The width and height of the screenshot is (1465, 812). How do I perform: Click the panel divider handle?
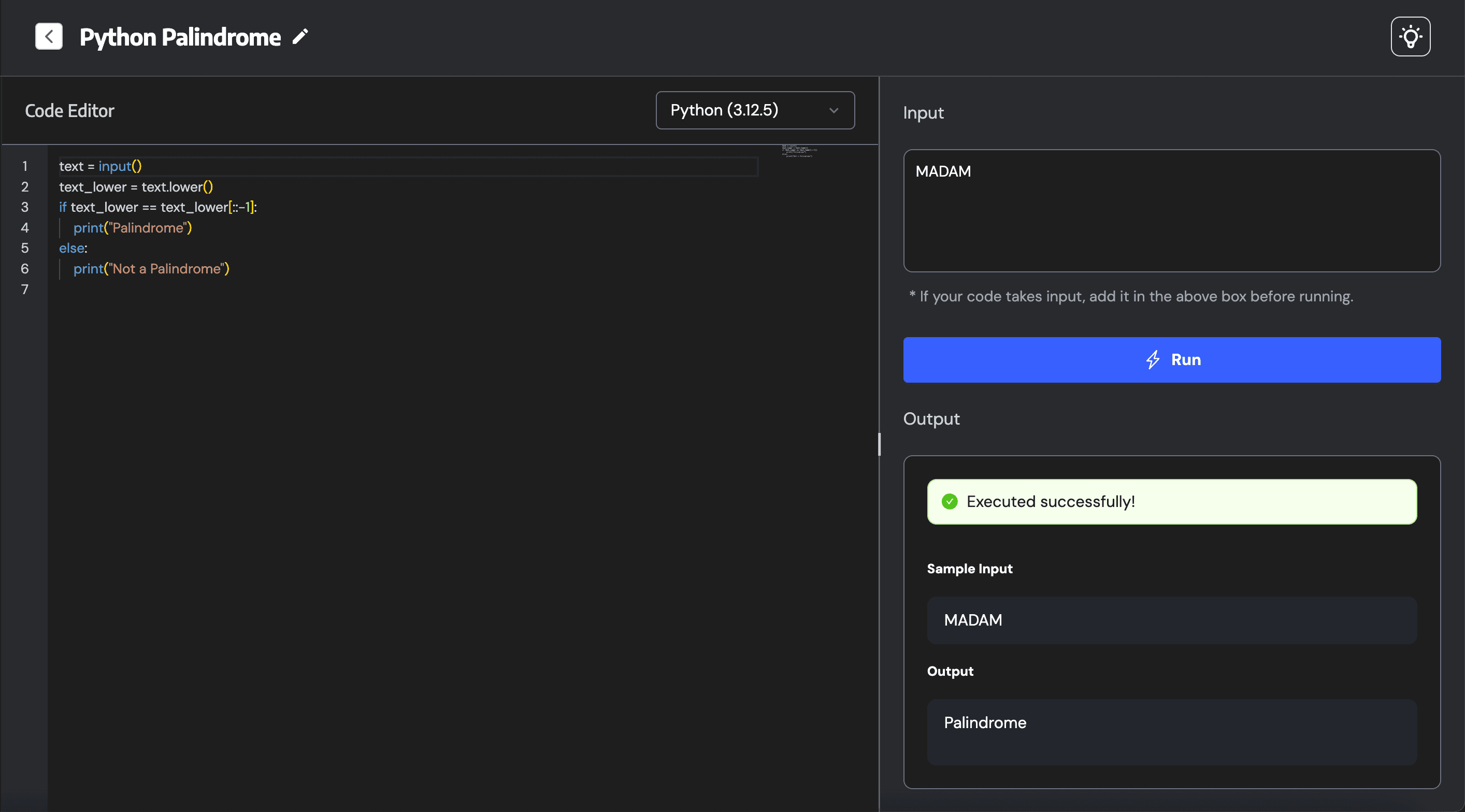[x=879, y=444]
